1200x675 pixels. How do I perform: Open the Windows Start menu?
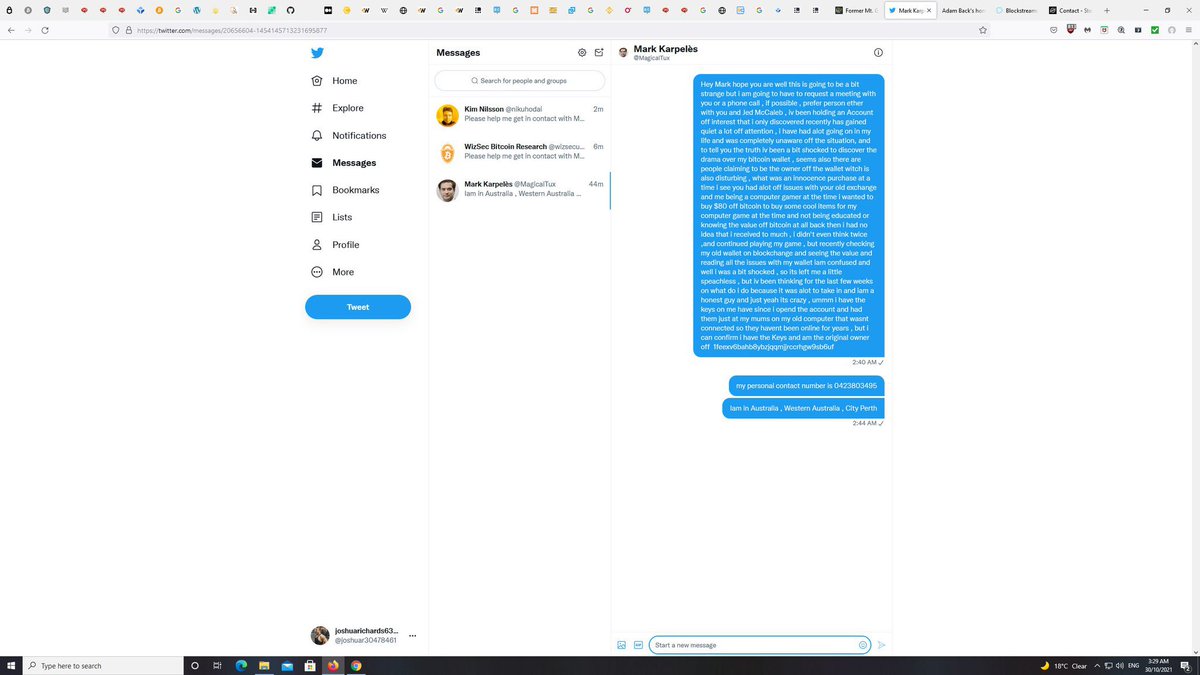(11, 665)
